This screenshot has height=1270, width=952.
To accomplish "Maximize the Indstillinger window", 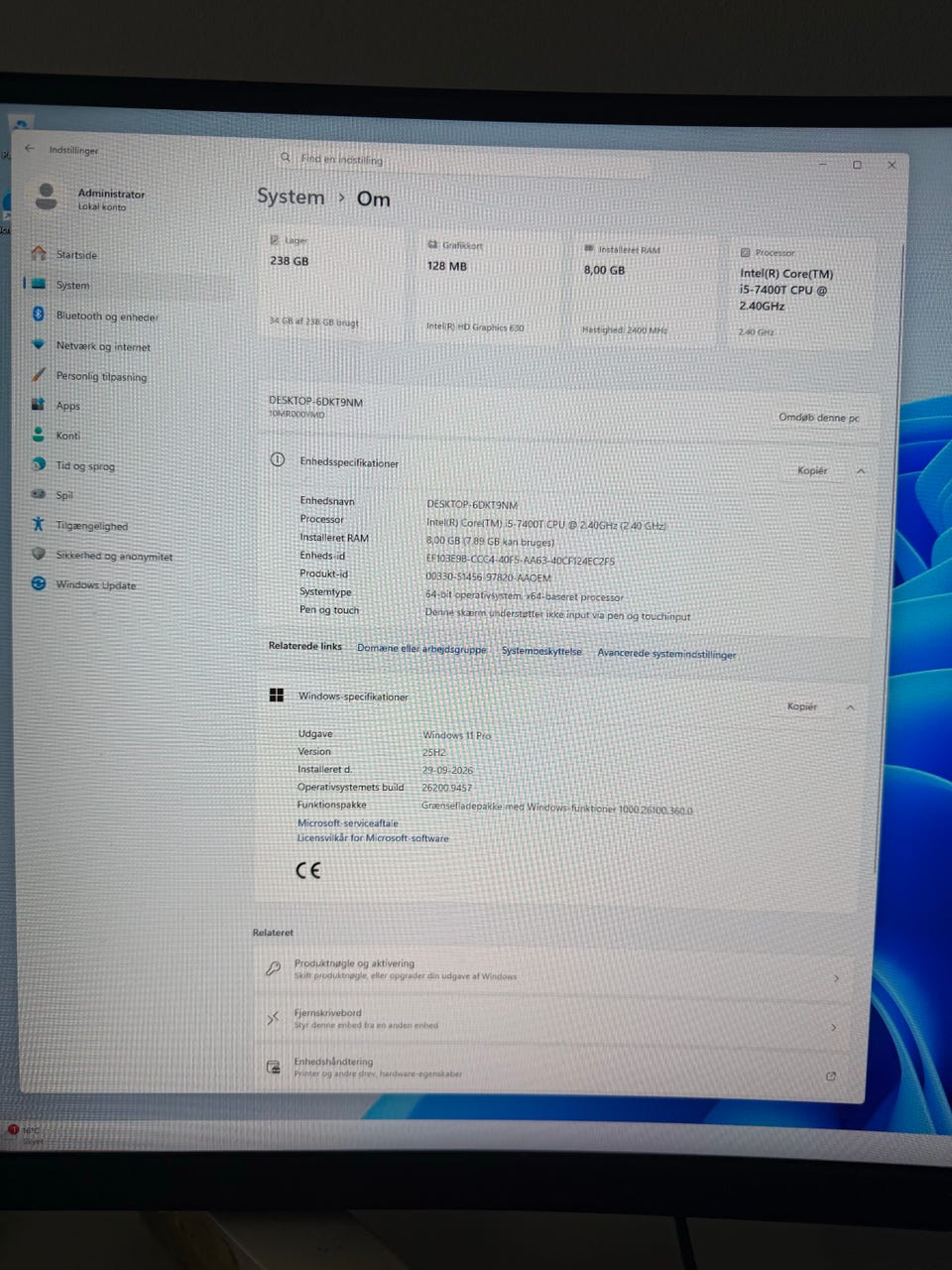I will [x=857, y=165].
